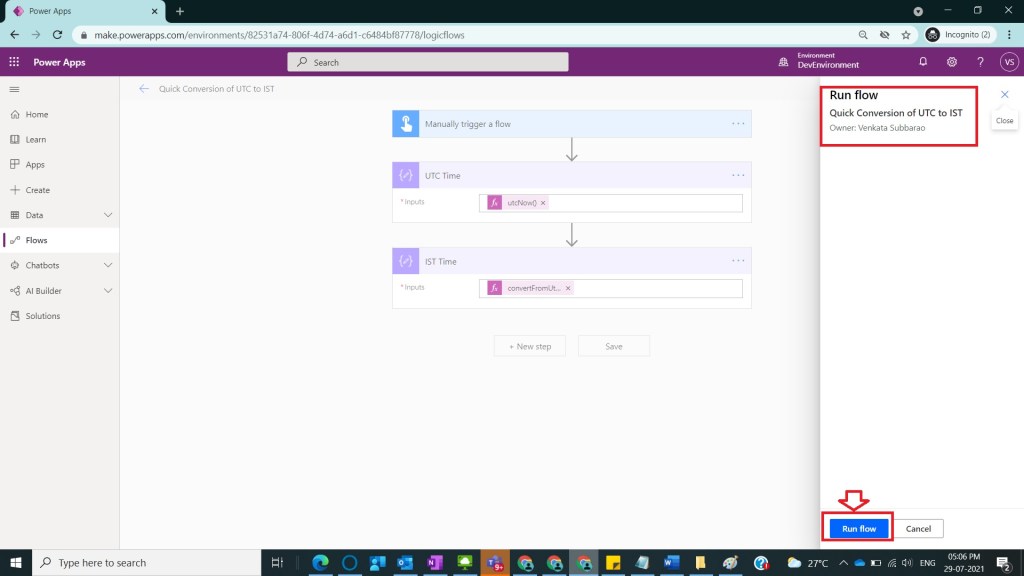The height and width of the screenshot is (576, 1024).
Task: Close the Run flow side panel
Action: click(x=1004, y=94)
